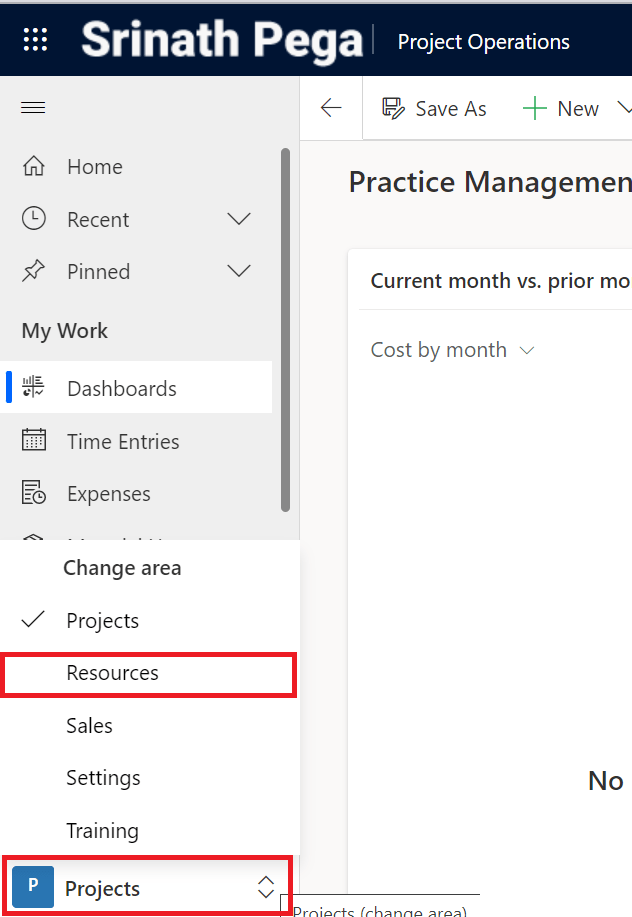
Task: Open the app launcher waffle icon
Action: (x=35, y=39)
